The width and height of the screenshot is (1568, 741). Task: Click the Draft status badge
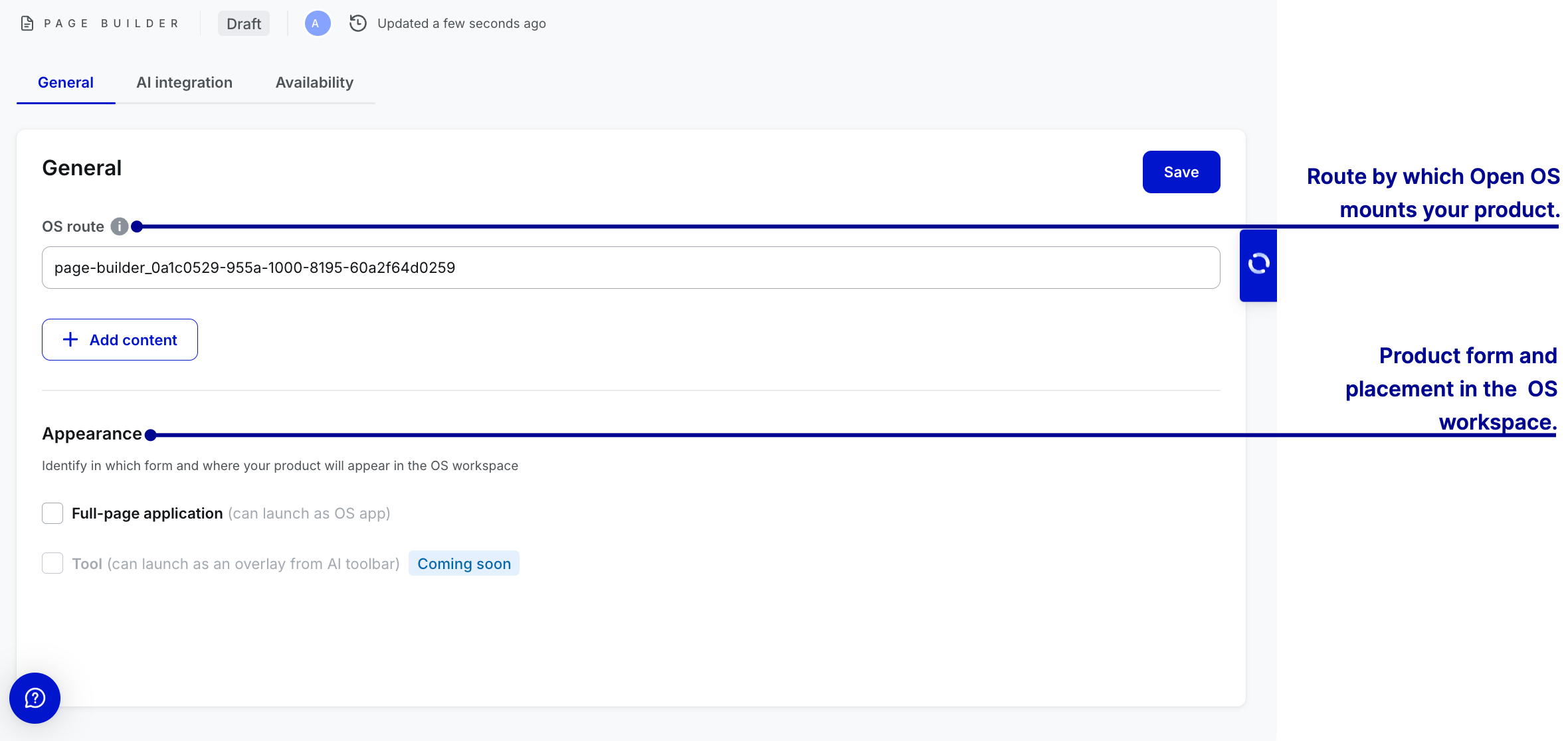pyautogui.click(x=243, y=24)
